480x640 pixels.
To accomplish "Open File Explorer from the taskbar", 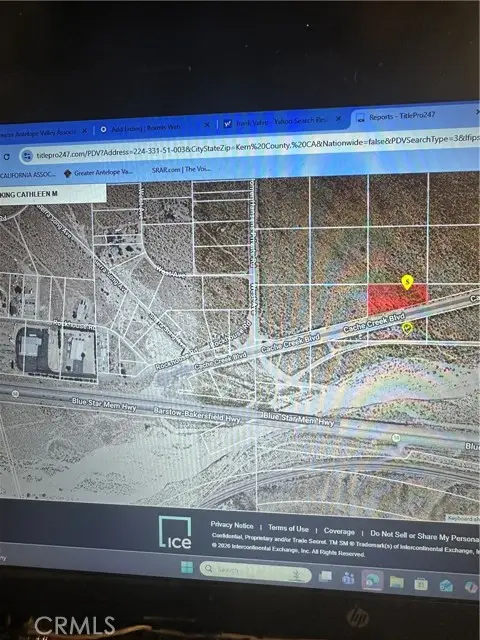I will [x=396, y=582].
